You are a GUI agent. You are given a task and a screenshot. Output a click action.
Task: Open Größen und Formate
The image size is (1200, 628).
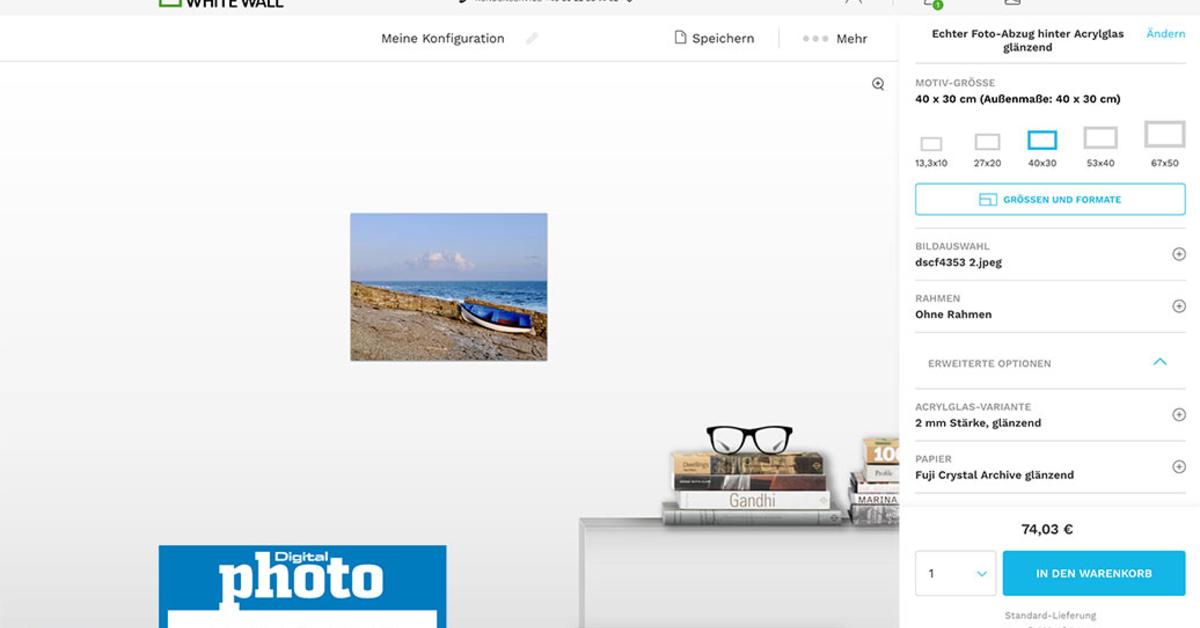pyautogui.click(x=1050, y=199)
